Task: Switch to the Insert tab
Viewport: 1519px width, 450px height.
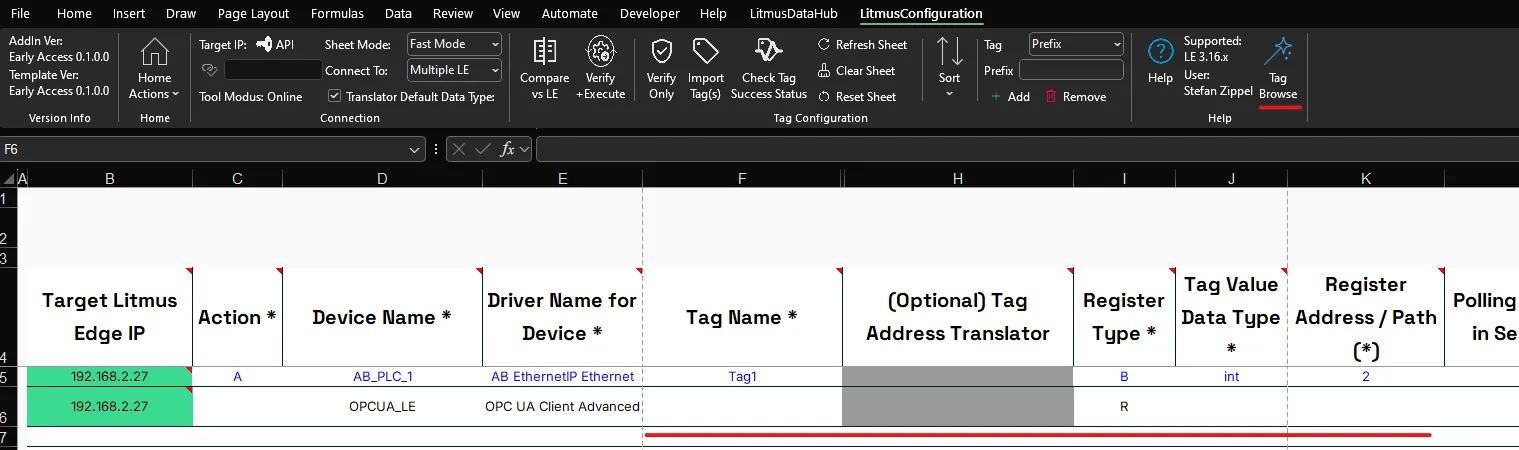Action: tap(129, 14)
